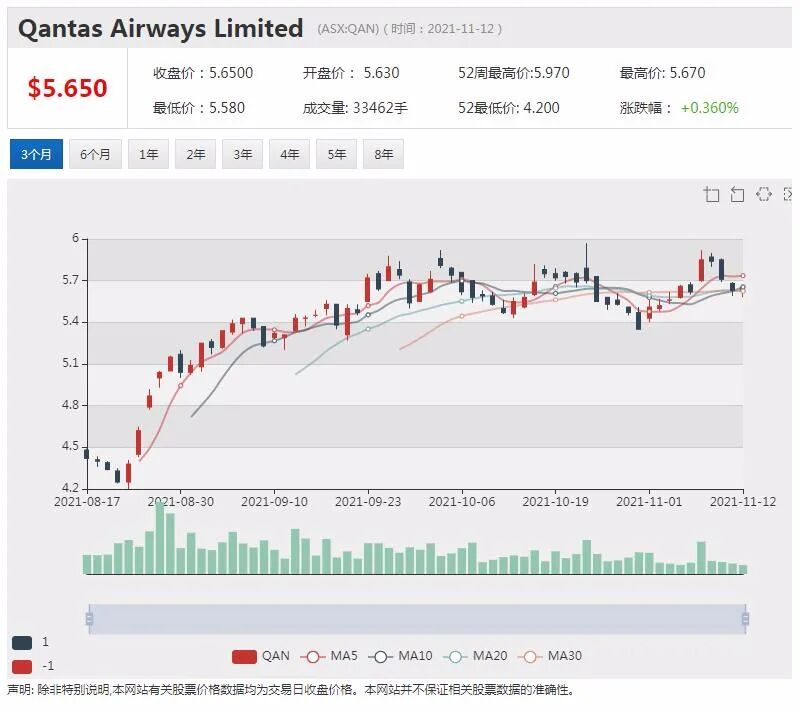Toggle the QAN candlestick series legend
The height and width of the screenshot is (712, 801).
click(261, 656)
